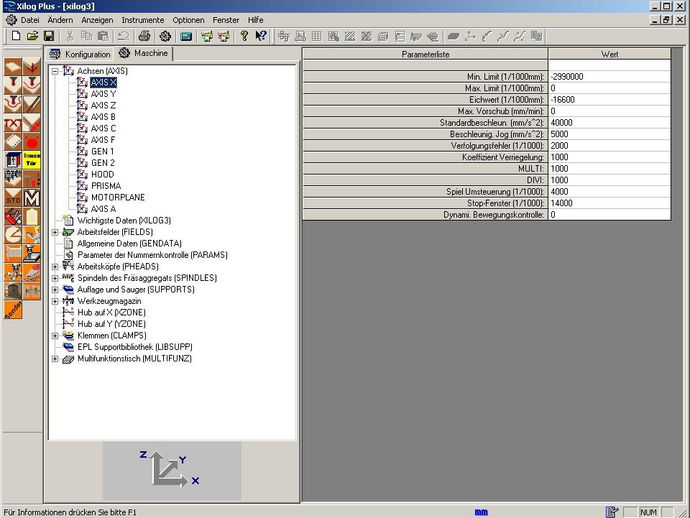Click the house icon in sidebar

pos(13,160)
